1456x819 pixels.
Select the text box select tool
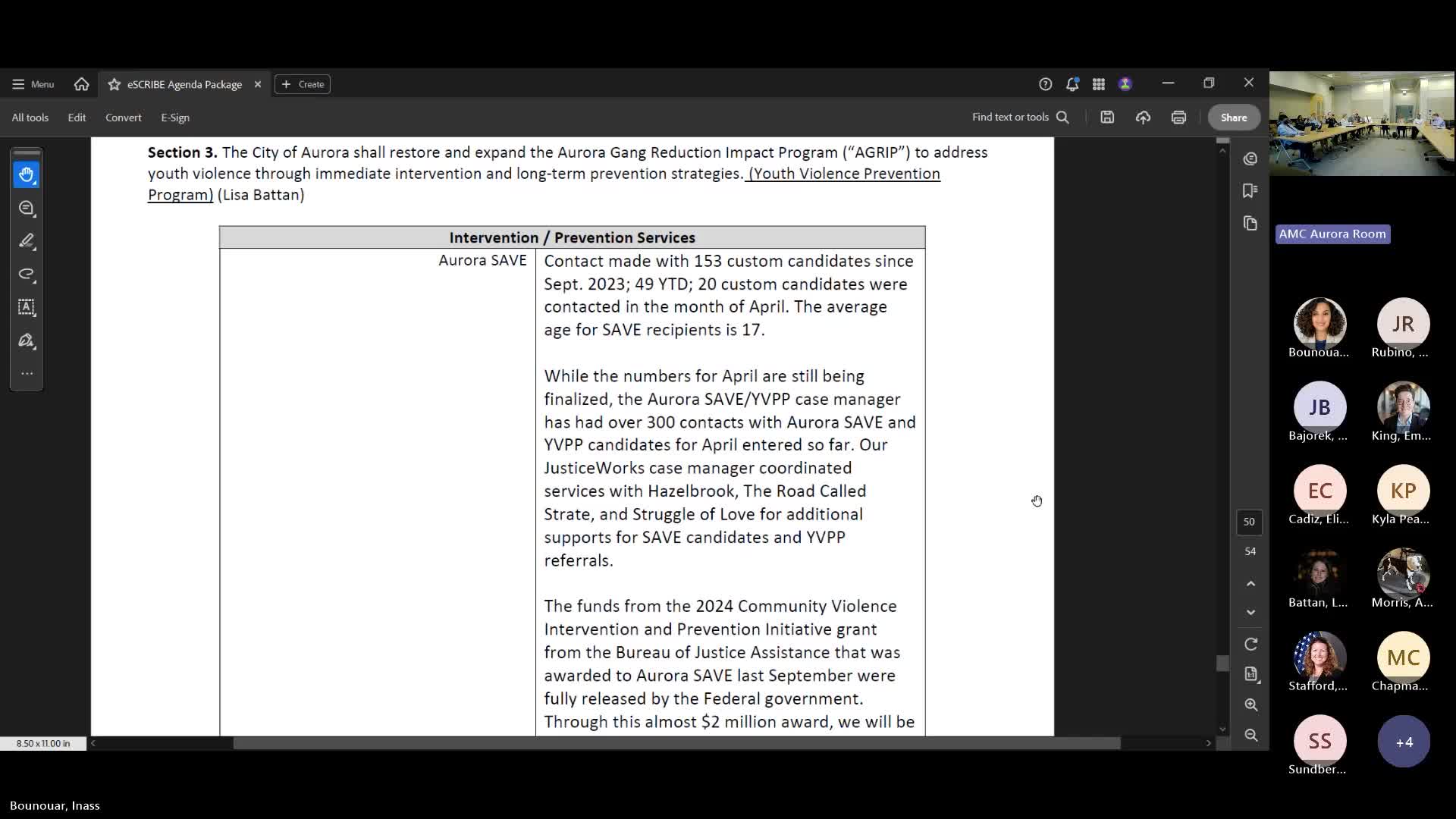[27, 307]
